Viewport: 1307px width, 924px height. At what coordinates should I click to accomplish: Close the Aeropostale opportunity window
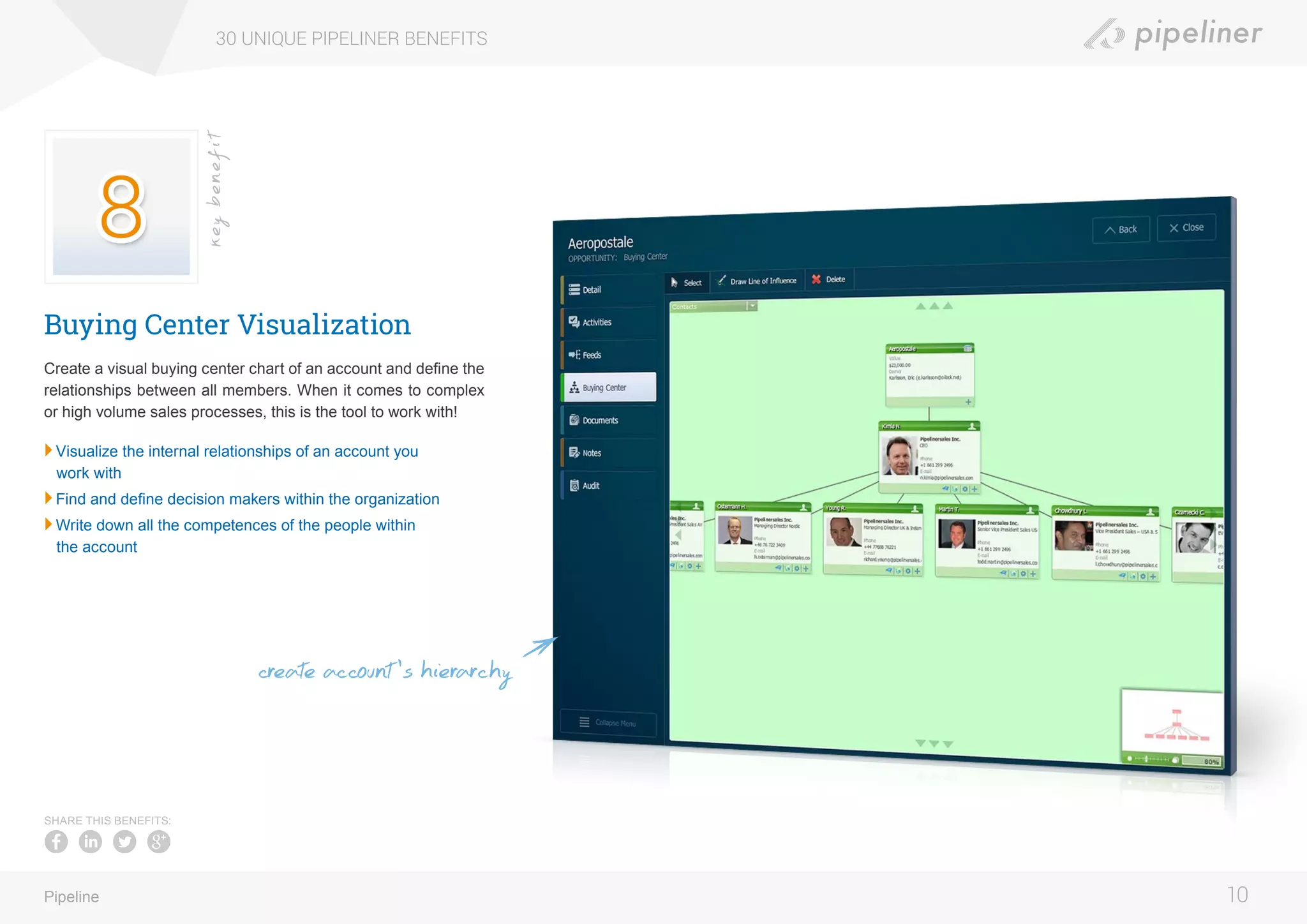1186,228
